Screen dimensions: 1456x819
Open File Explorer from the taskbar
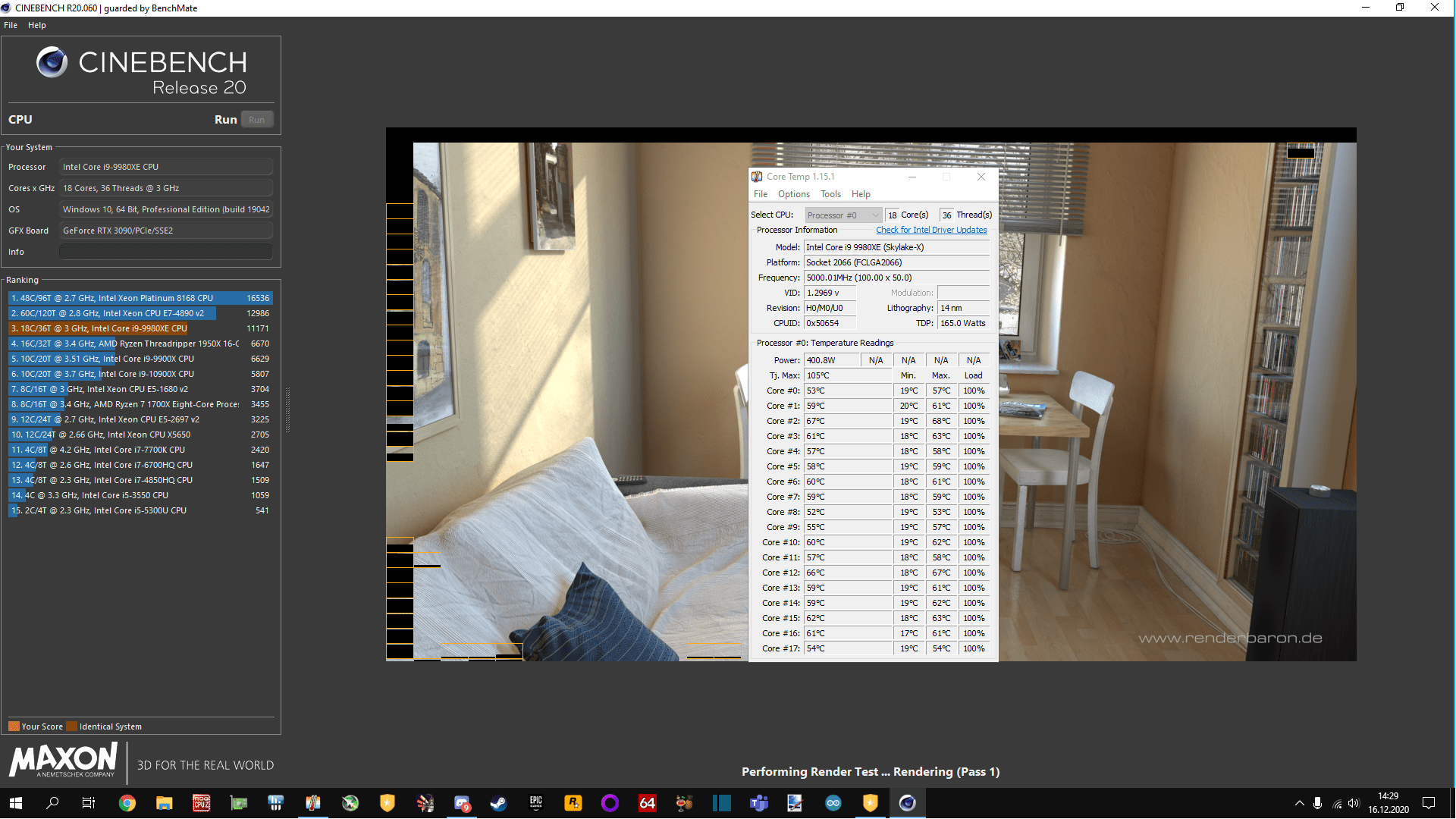point(164,803)
